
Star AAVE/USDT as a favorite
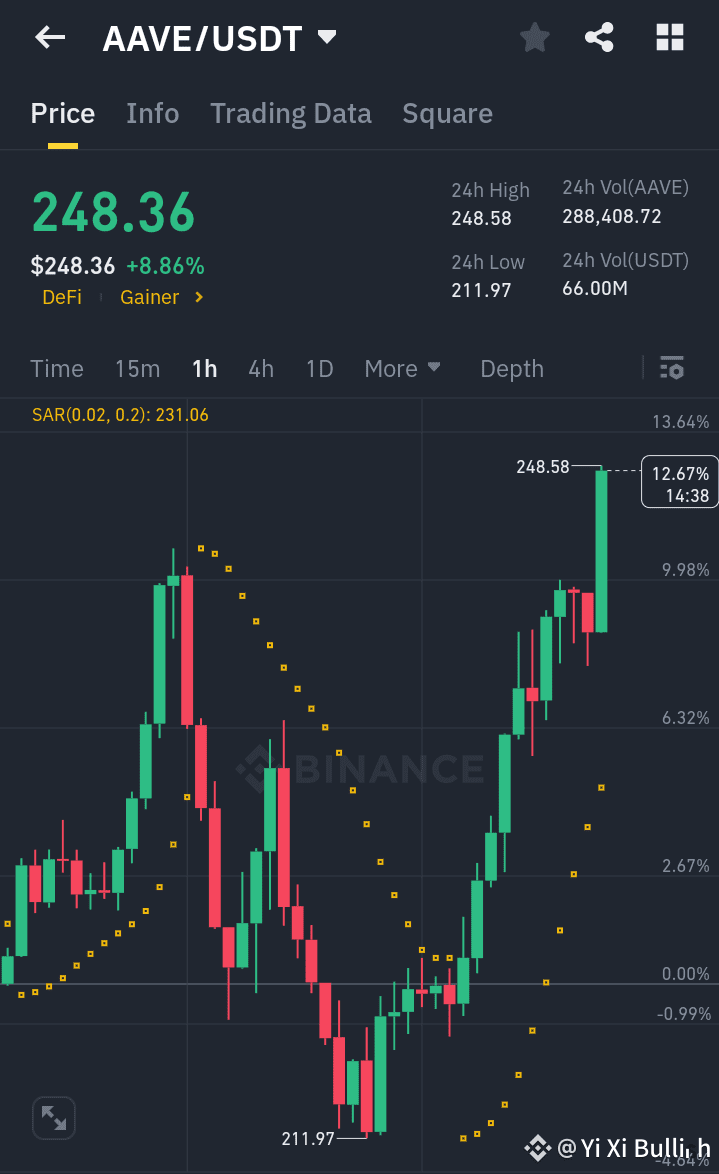point(534,37)
